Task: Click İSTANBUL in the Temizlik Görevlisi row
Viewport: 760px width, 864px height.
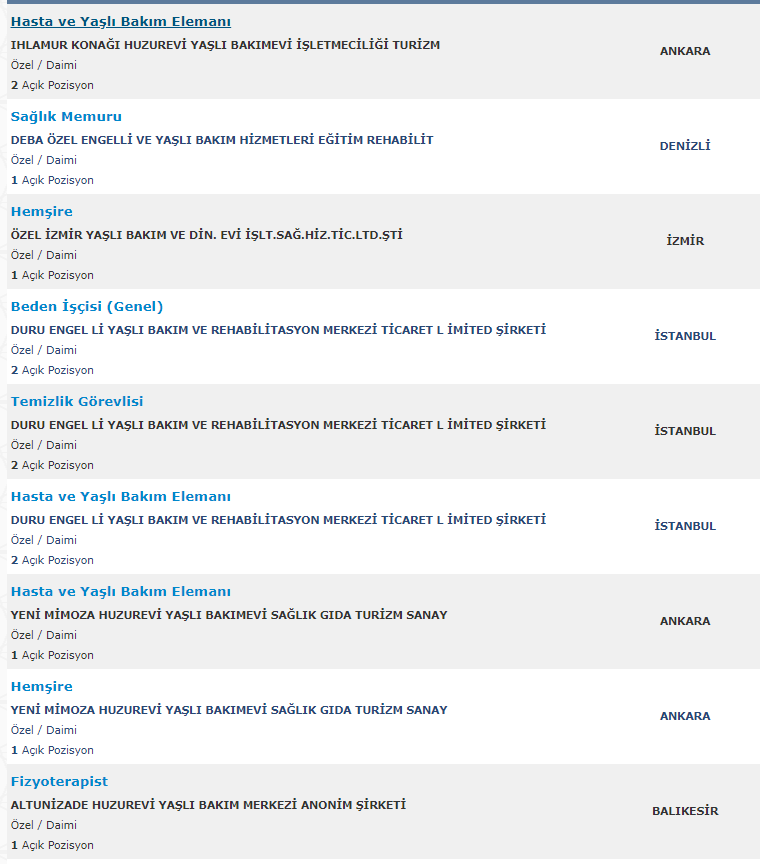Action: 685,431
